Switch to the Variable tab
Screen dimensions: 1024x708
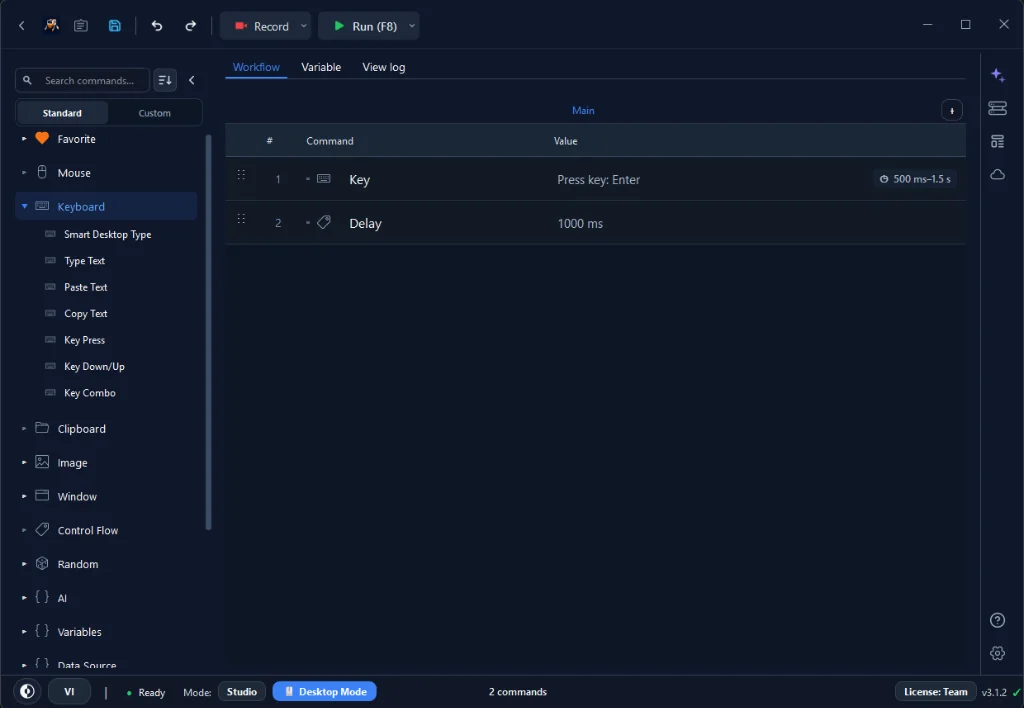pos(321,67)
